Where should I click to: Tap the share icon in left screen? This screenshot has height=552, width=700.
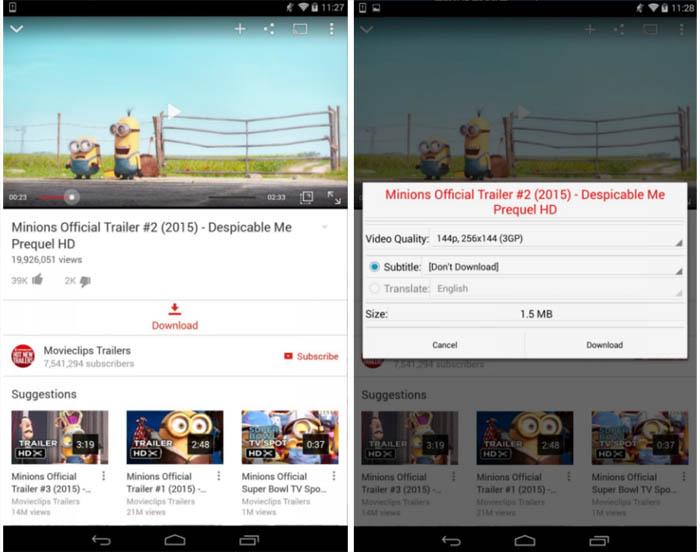point(269,29)
